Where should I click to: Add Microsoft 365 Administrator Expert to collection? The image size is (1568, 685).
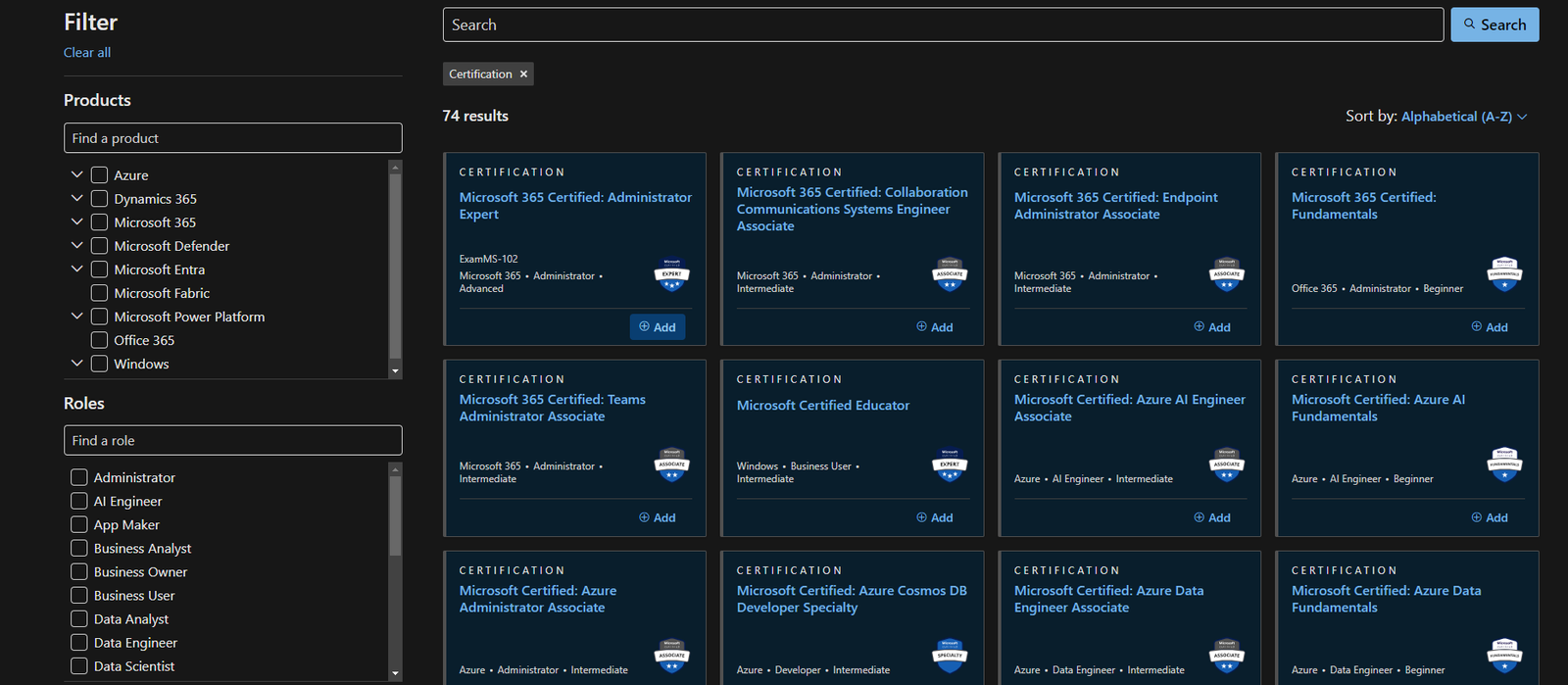pos(658,327)
